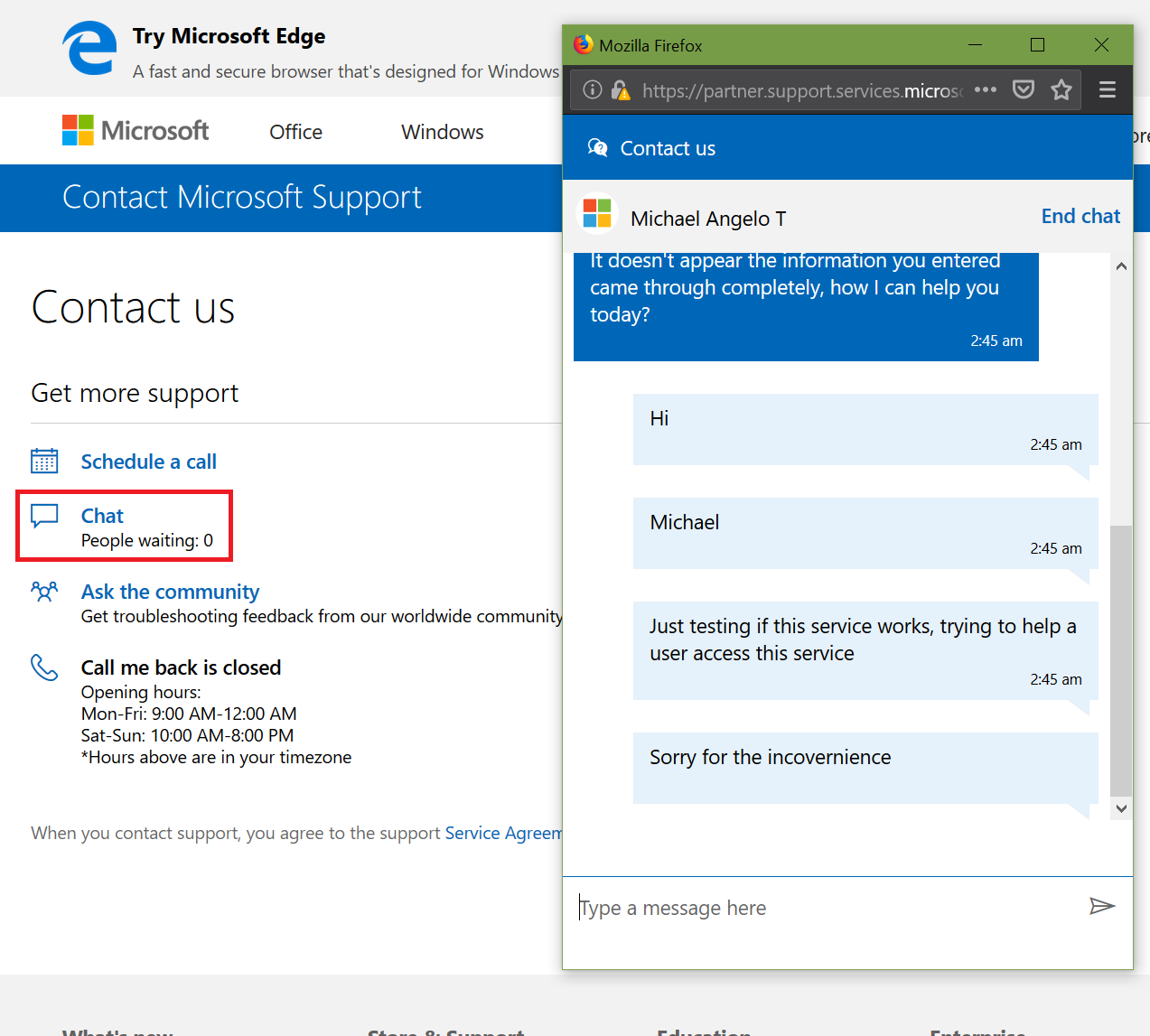The width and height of the screenshot is (1150, 1036).
Task: Click the chat scrollbar thumb
Action: coord(1121,660)
